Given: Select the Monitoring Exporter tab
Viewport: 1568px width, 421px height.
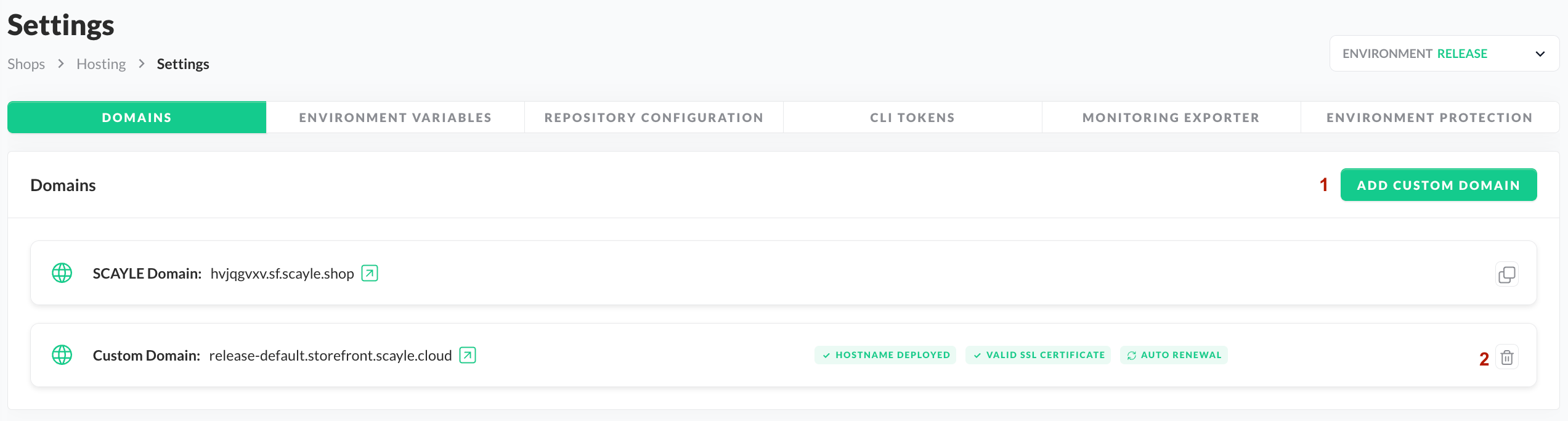Looking at the screenshot, I should pos(1171,118).
